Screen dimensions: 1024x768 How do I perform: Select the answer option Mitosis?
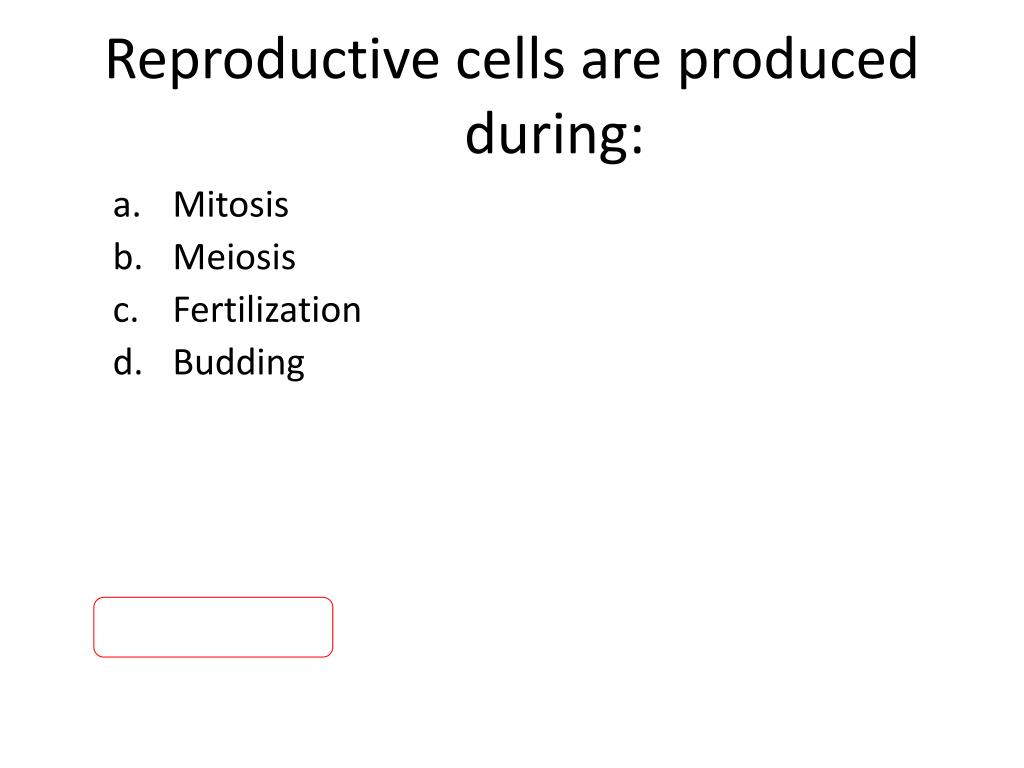231,205
